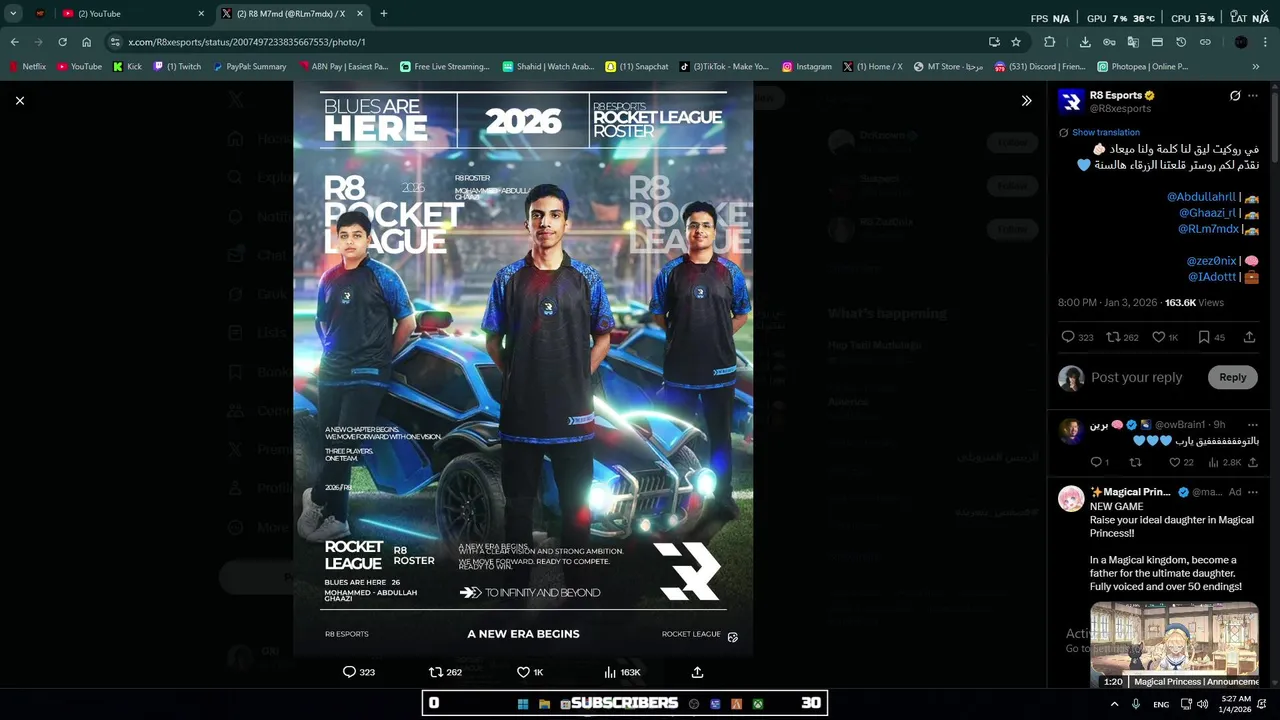Like owBrain1's reply with 22 likes
Viewport: 1280px width, 720px height.
click(1175, 462)
